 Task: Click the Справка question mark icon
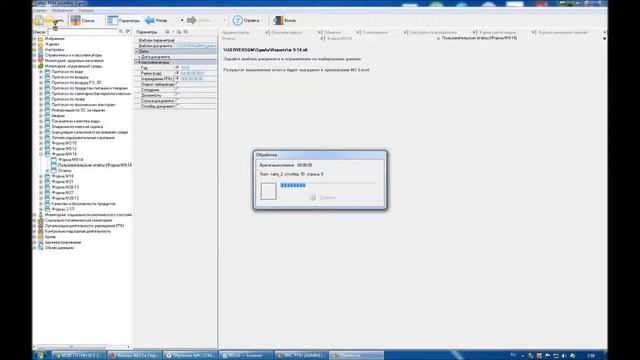click(237, 20)
